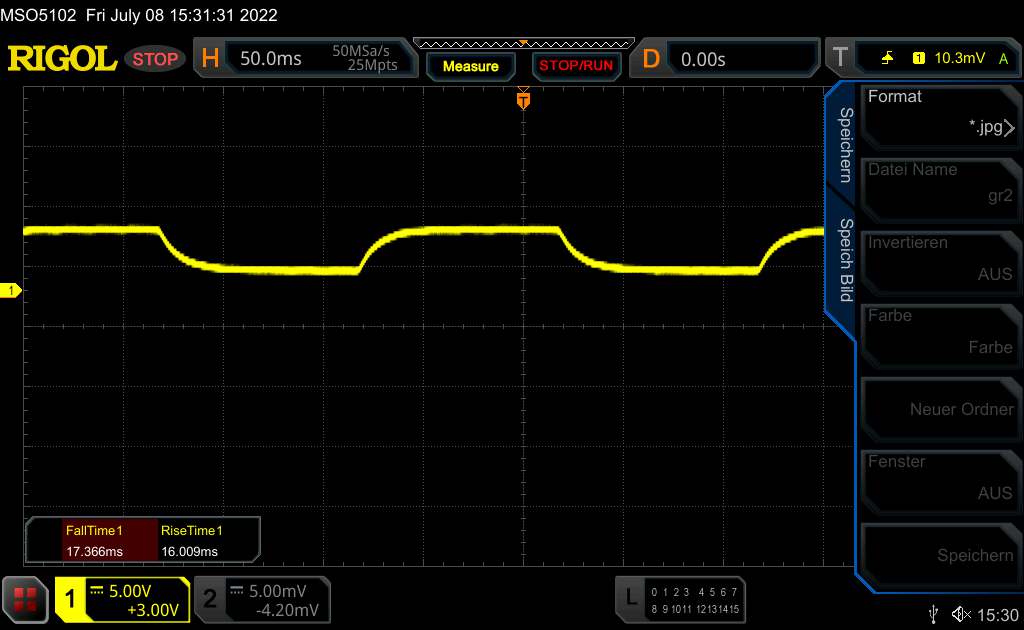This screenshot has width=1024, height=630.
Task: Open the Measure menu
Action: click(470, 66)
